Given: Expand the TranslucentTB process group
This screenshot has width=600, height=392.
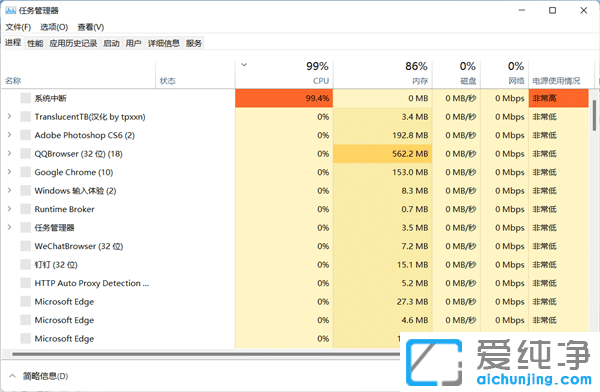Looking at the screenshot, I should [10, 116].
